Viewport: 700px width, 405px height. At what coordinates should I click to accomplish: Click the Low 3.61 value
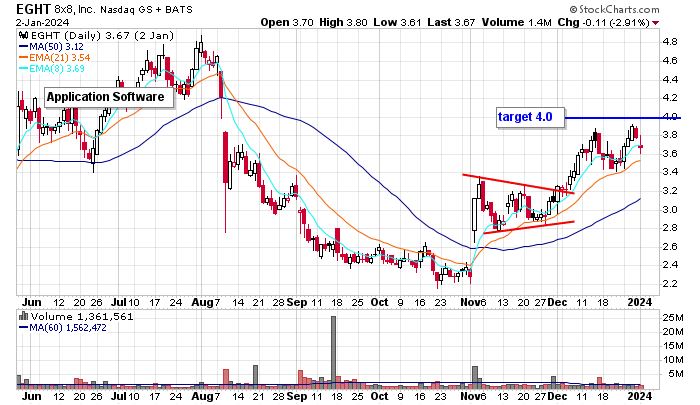pyautogui.click(x=397, y=22)
